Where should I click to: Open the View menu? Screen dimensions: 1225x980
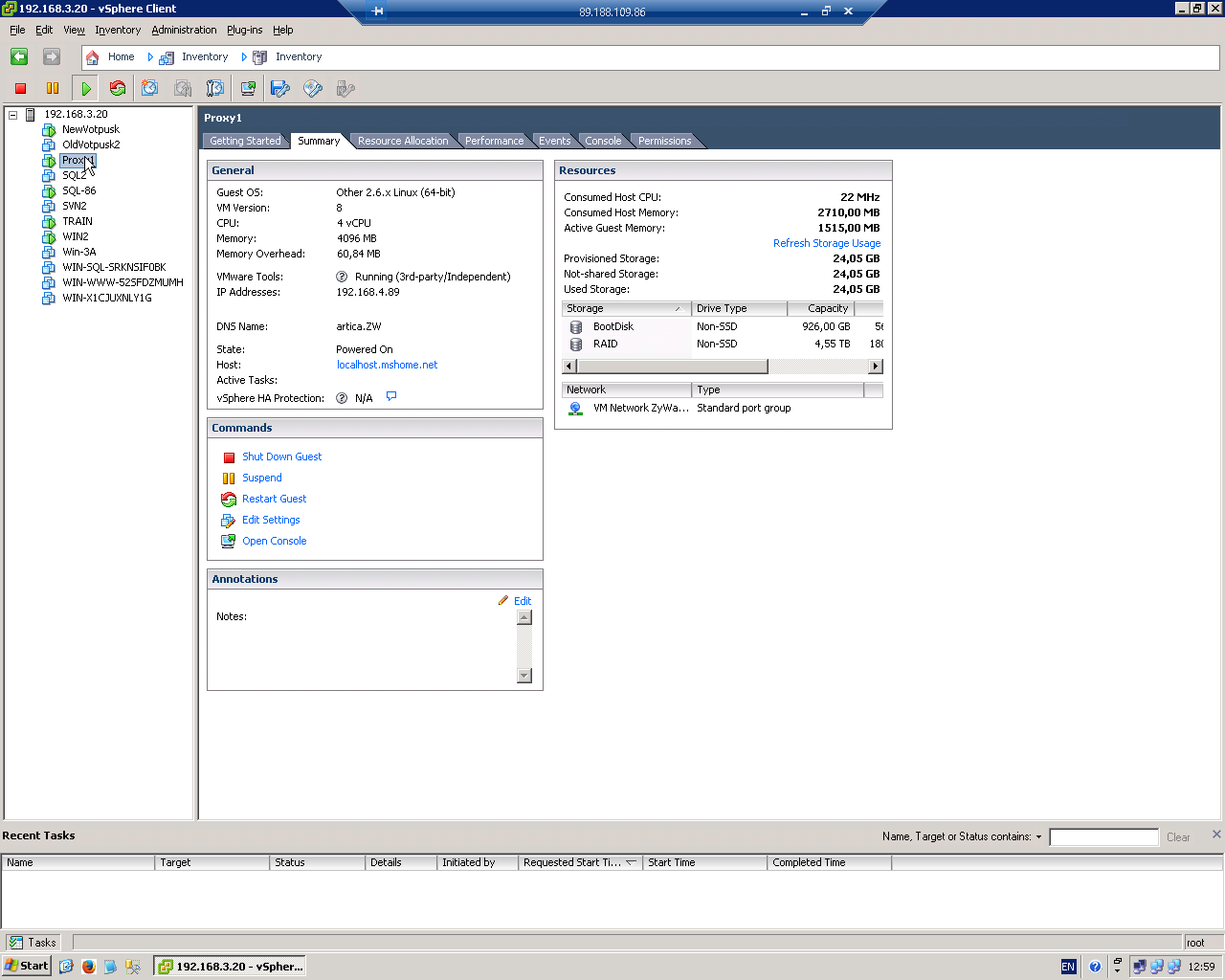[74, 30]
